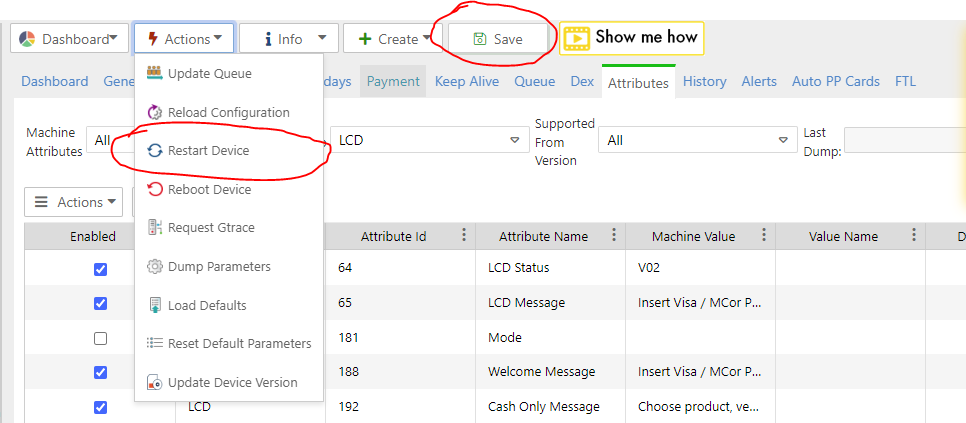Switch to the History tab

point(705,82)
